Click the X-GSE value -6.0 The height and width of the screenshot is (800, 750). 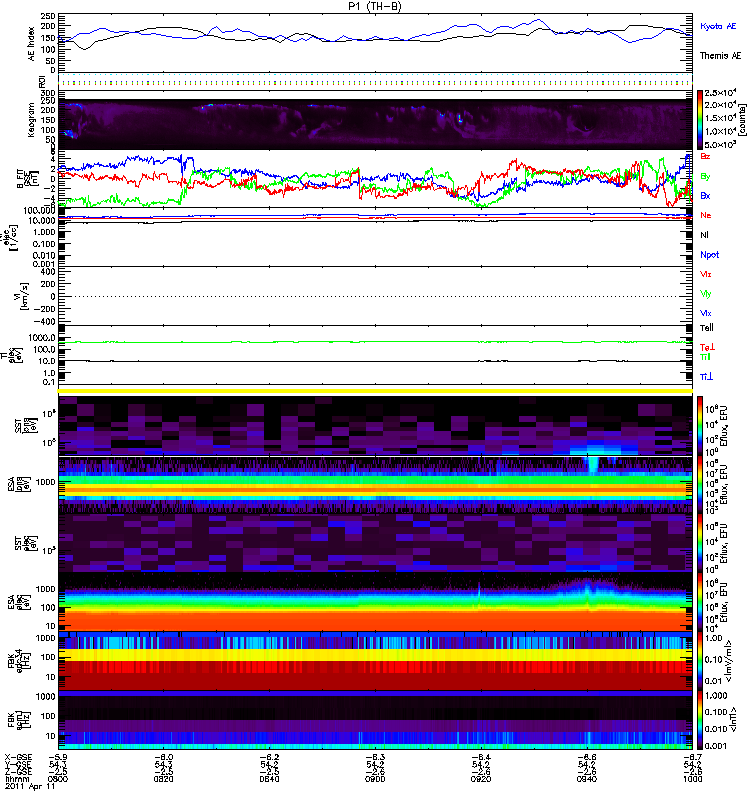[163, 758]
